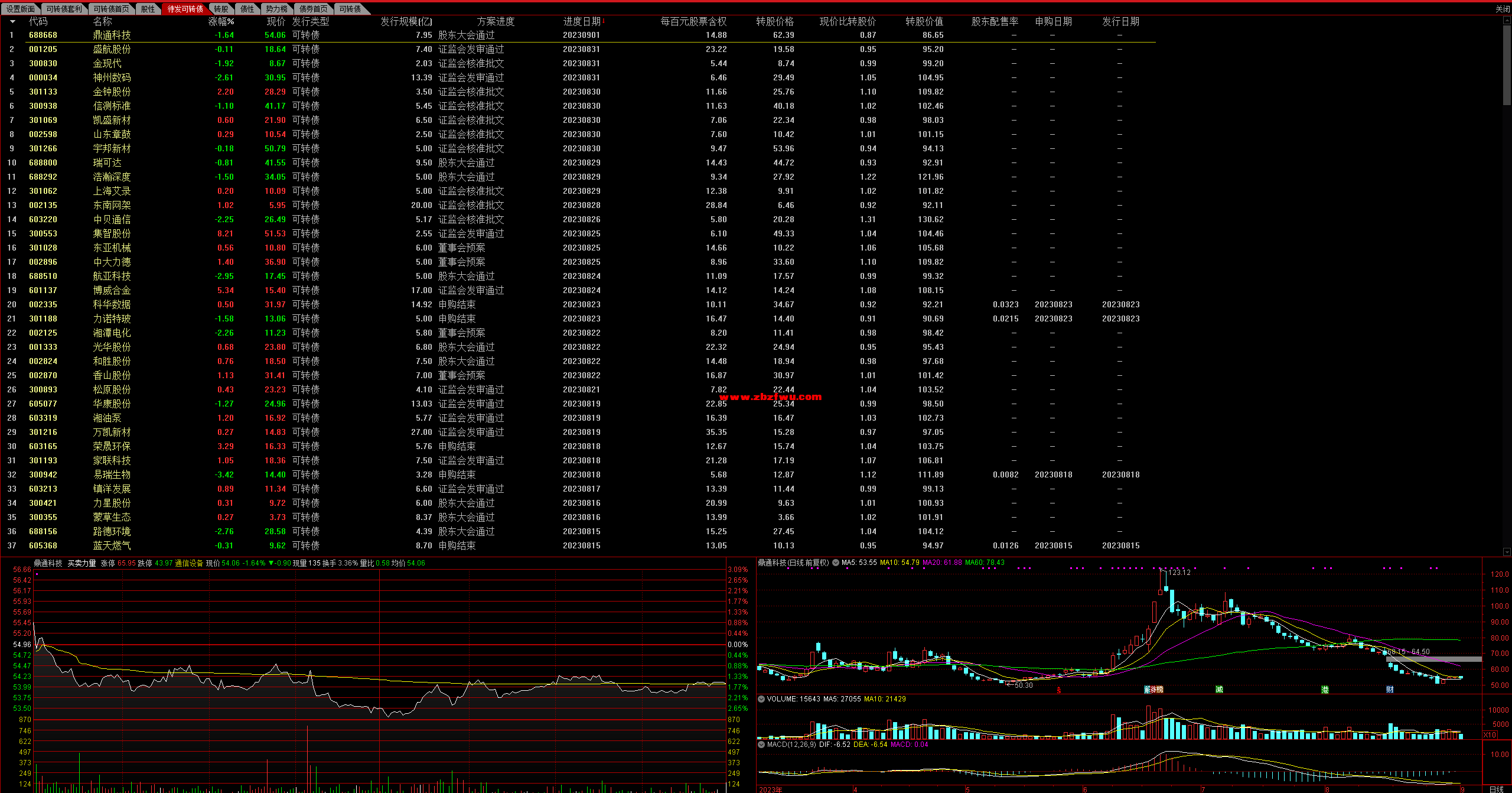Open the 设置版面 tab
Image resolution: width=1512 pixels, height=793 pixels.
[21, 9]
